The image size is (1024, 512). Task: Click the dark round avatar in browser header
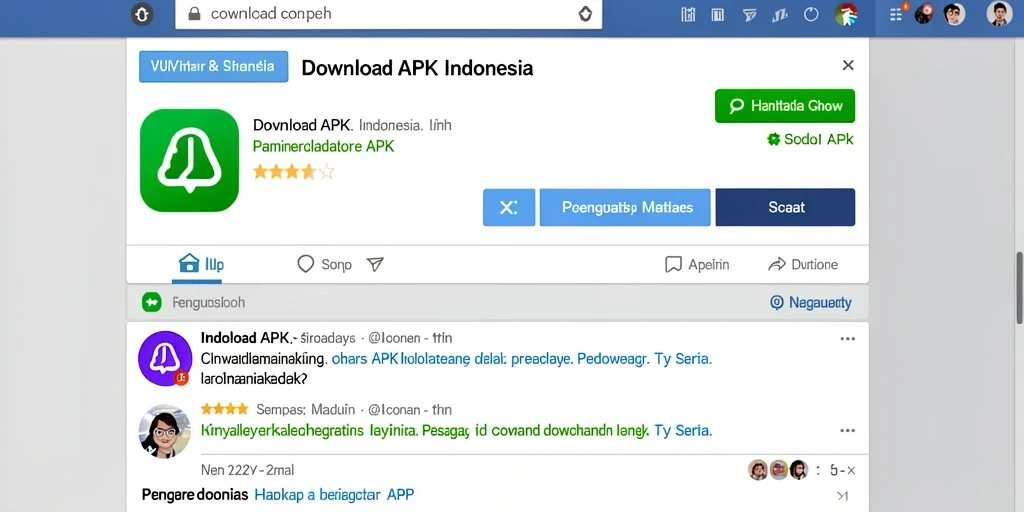click(924, 14)
